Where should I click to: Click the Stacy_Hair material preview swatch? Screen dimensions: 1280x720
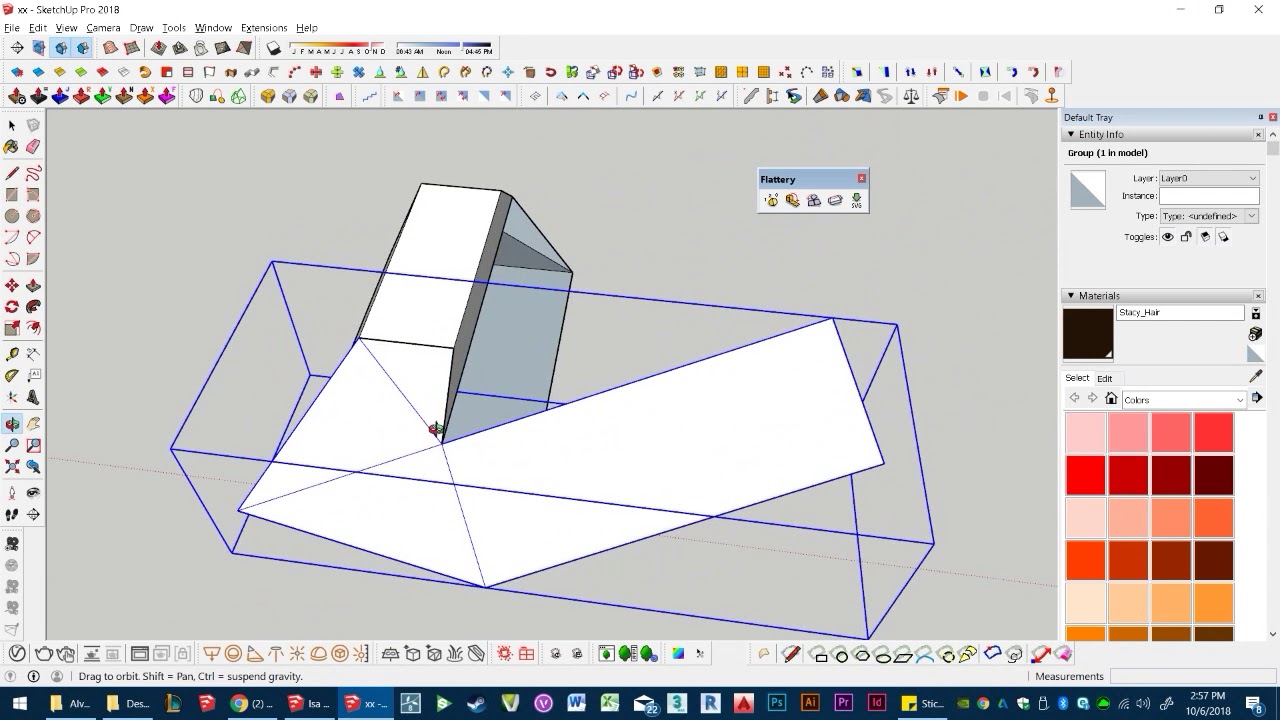click(1088, 333)
